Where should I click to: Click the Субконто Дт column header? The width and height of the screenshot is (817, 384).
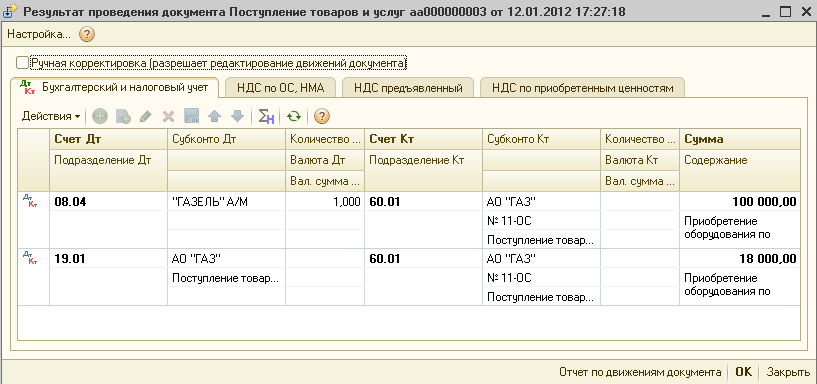point(226,140)
